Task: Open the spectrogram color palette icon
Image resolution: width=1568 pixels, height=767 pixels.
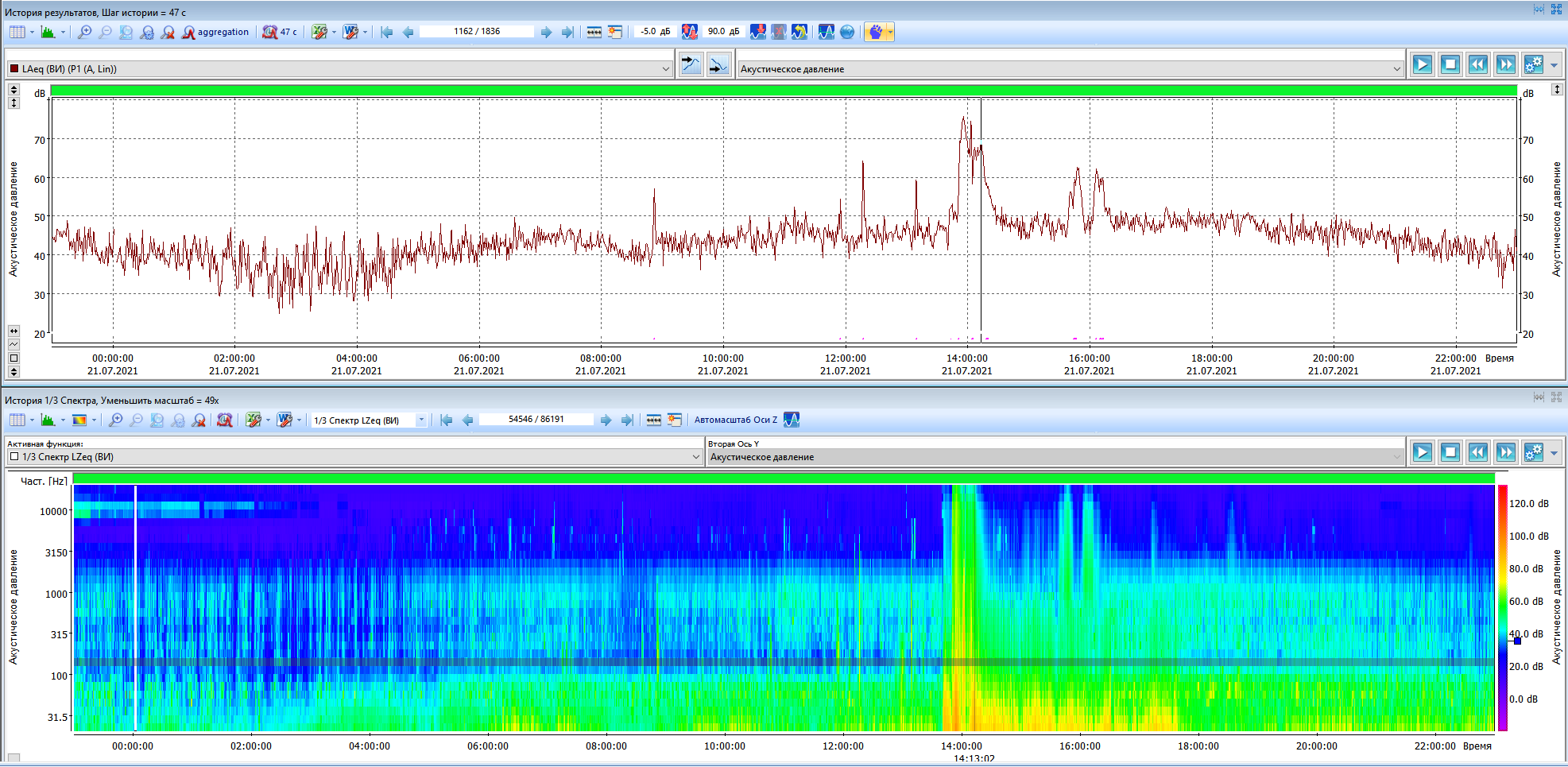Action: (79, 420)
